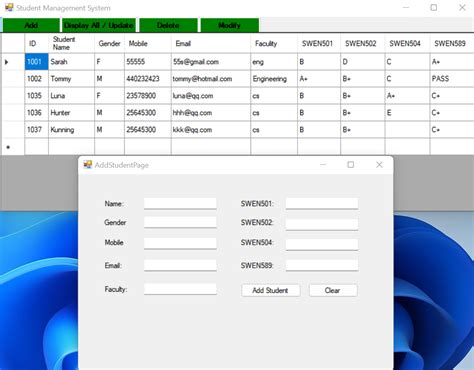Focus the SWEN501 grade input field
The height and width of the screenshot is (370, 474).
tap(322, 203)
